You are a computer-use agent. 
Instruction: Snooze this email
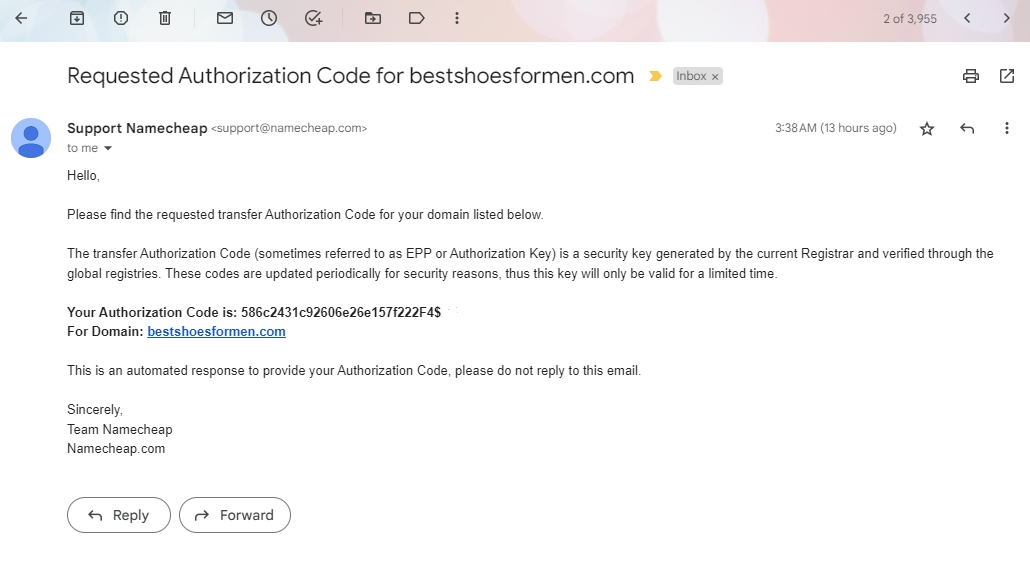click(x=269, y=18)
